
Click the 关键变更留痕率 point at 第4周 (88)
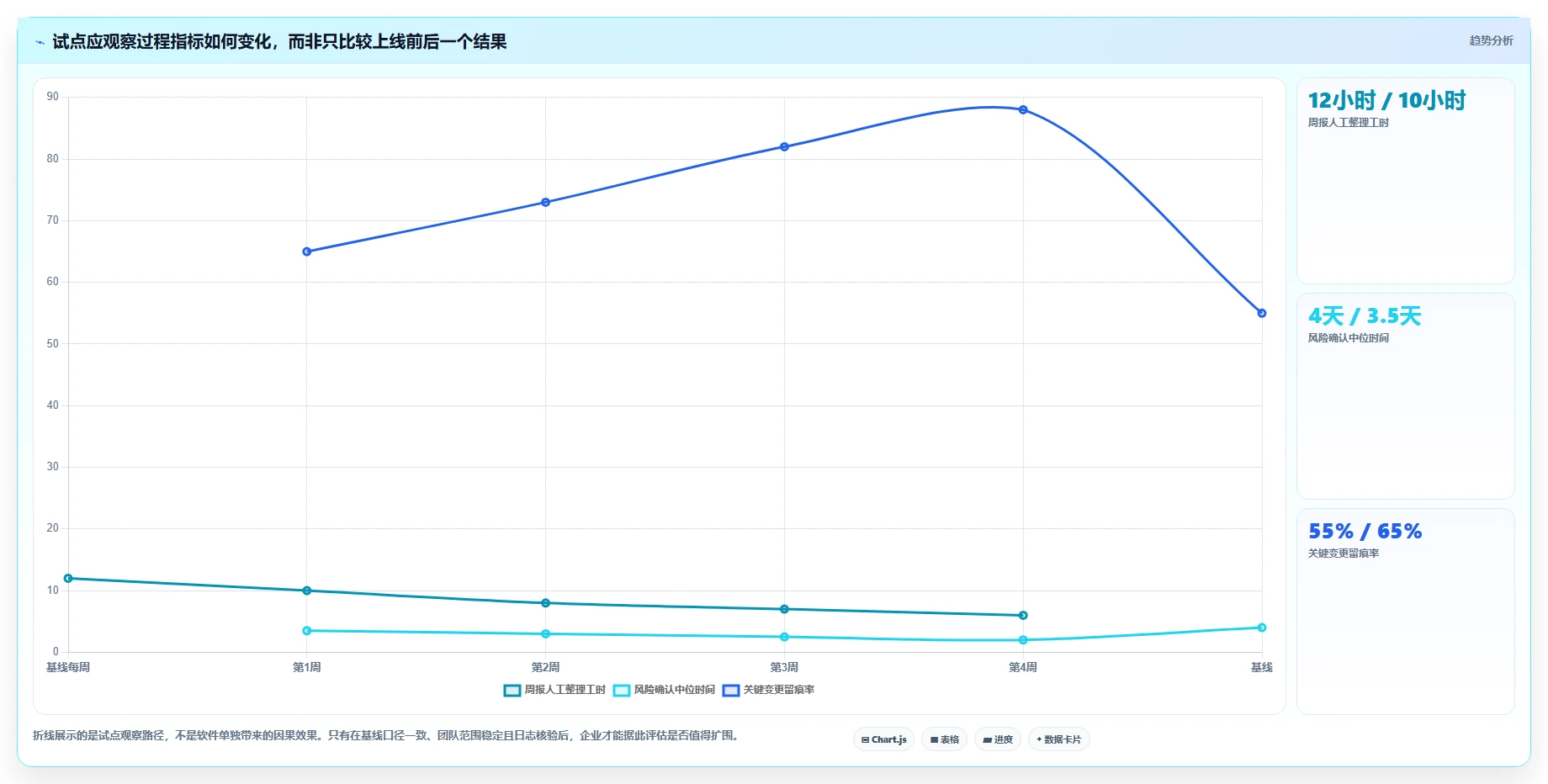[1023, 110]
